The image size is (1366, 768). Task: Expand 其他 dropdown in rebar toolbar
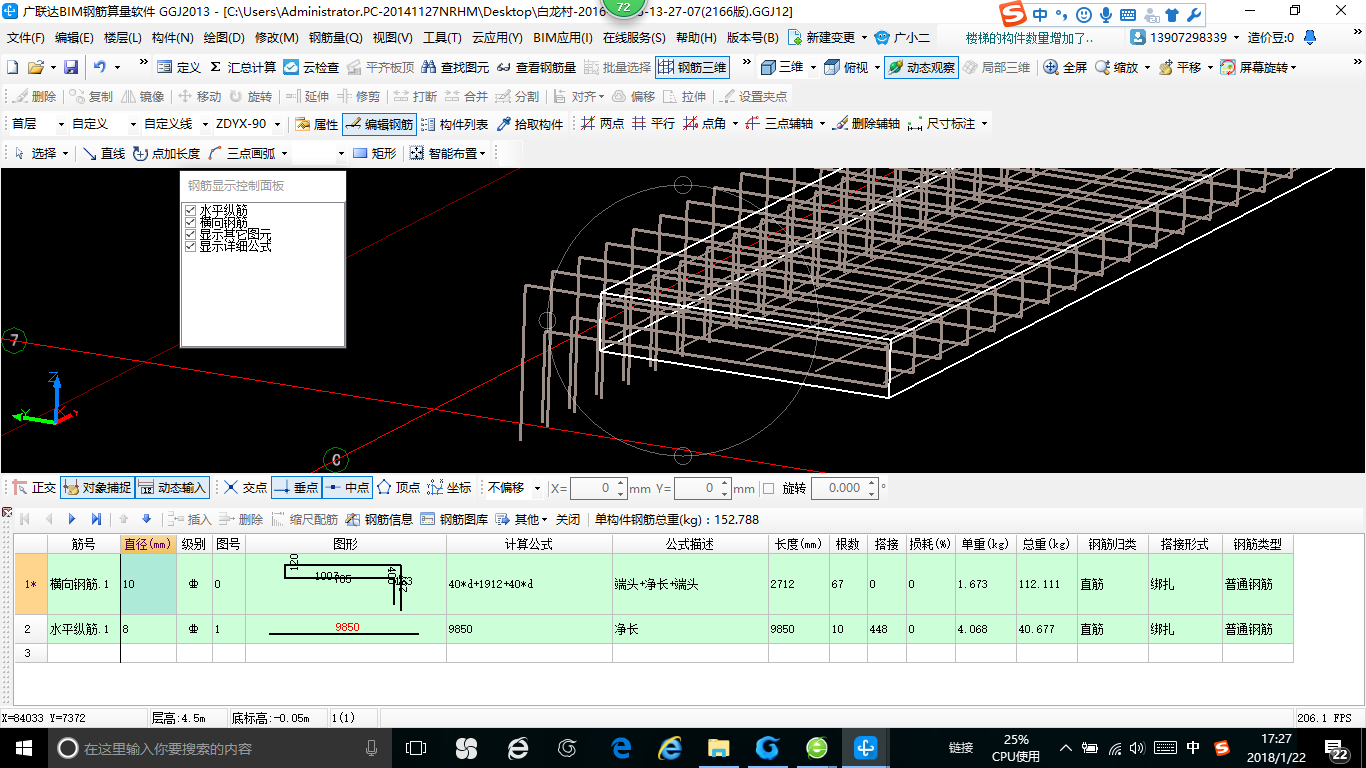pyautogui.click(x=544, y=519)
